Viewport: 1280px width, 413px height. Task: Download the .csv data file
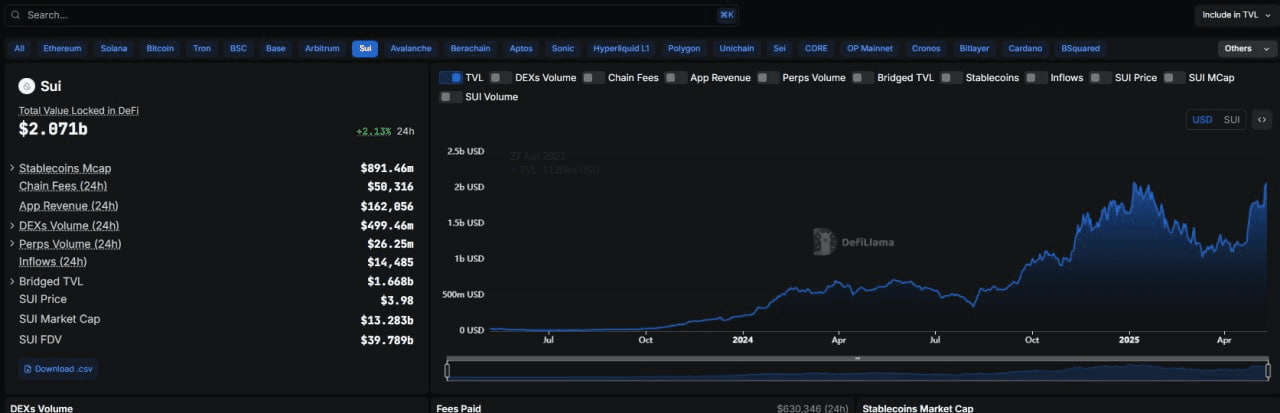click(57, 369)
